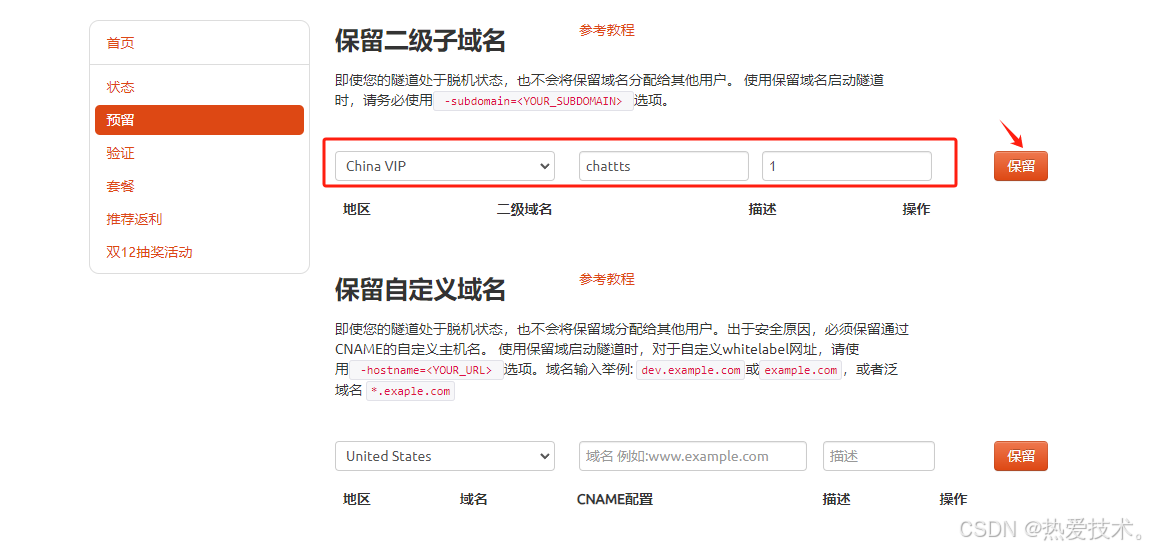Open 双12抽奖活动 sidebar link
1160x549 pixels.
pyautogui.click(x=149, y=252)
